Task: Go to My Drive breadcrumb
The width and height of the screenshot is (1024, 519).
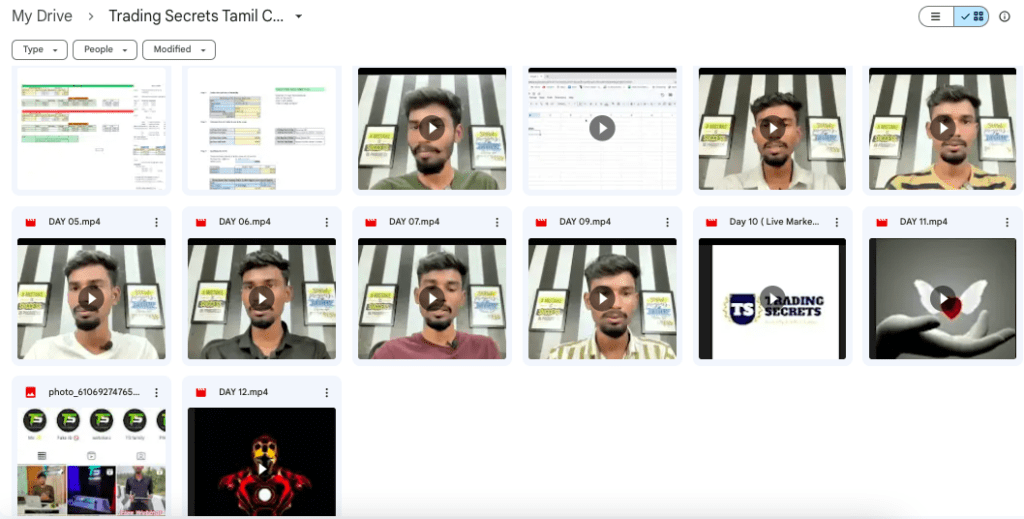Action: 42,17
